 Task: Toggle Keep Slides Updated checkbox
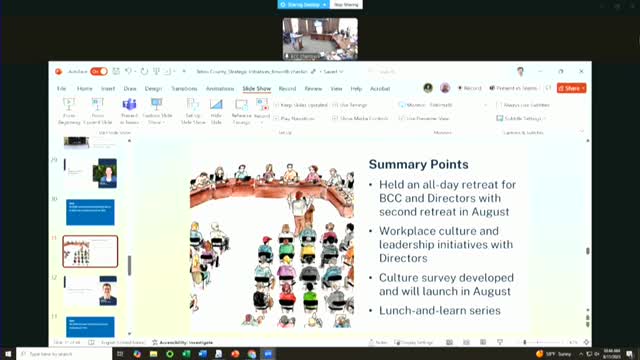pos(276,105)
